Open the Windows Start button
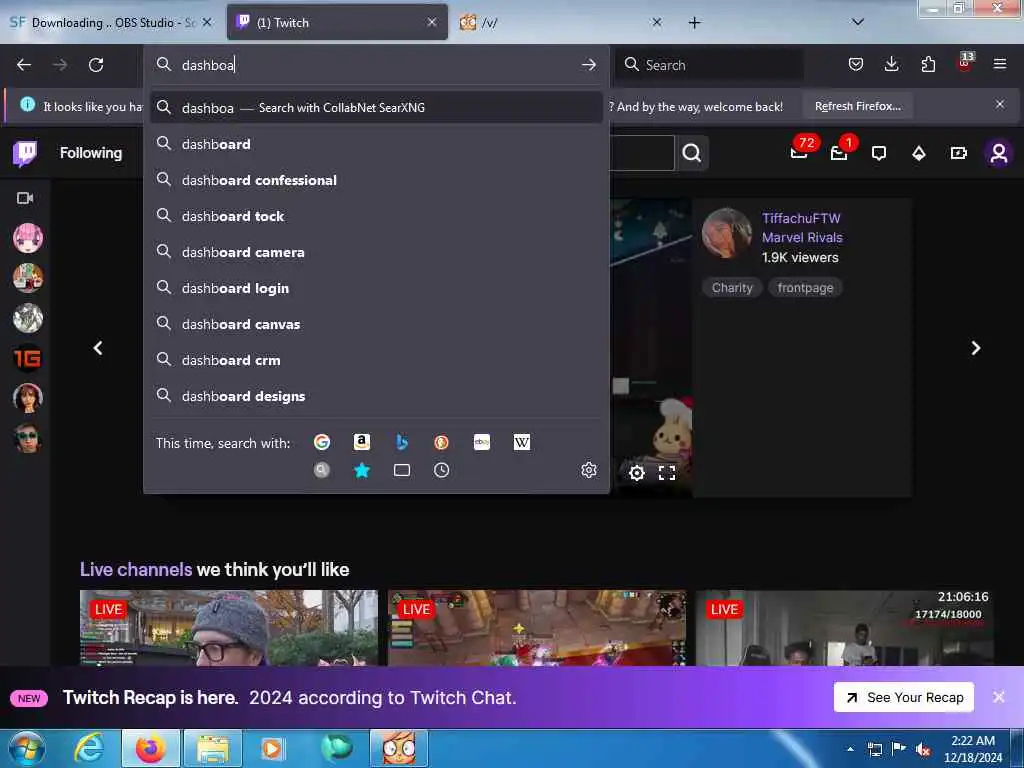This screenshot has height=768, width=1024. pyautogui.click(x=27, y=749)
